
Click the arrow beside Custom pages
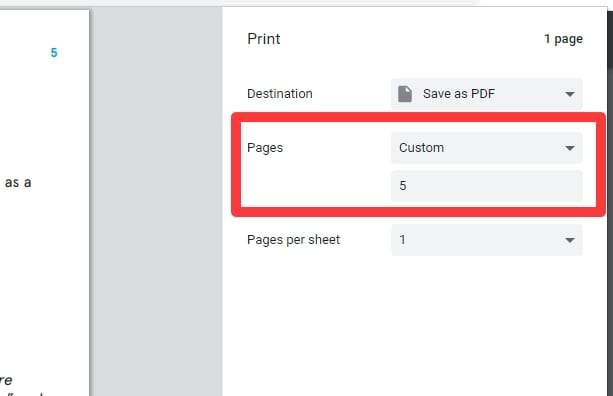pos(570,148)
